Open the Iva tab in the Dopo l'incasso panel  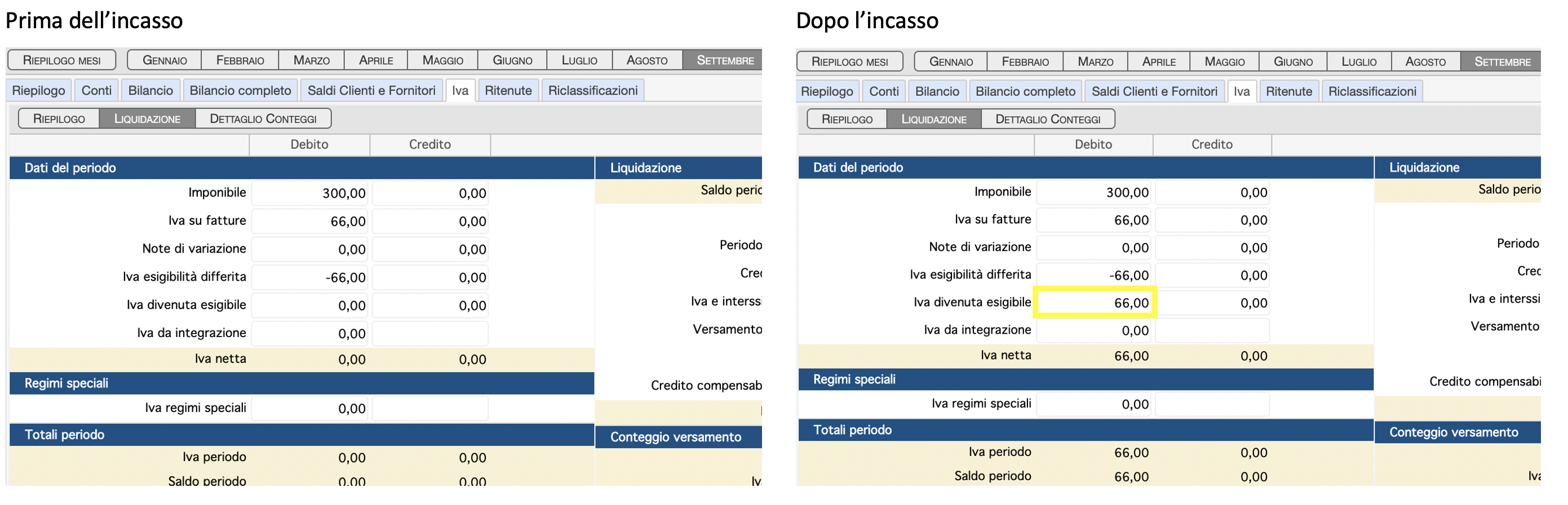(x=1242, y=91)
